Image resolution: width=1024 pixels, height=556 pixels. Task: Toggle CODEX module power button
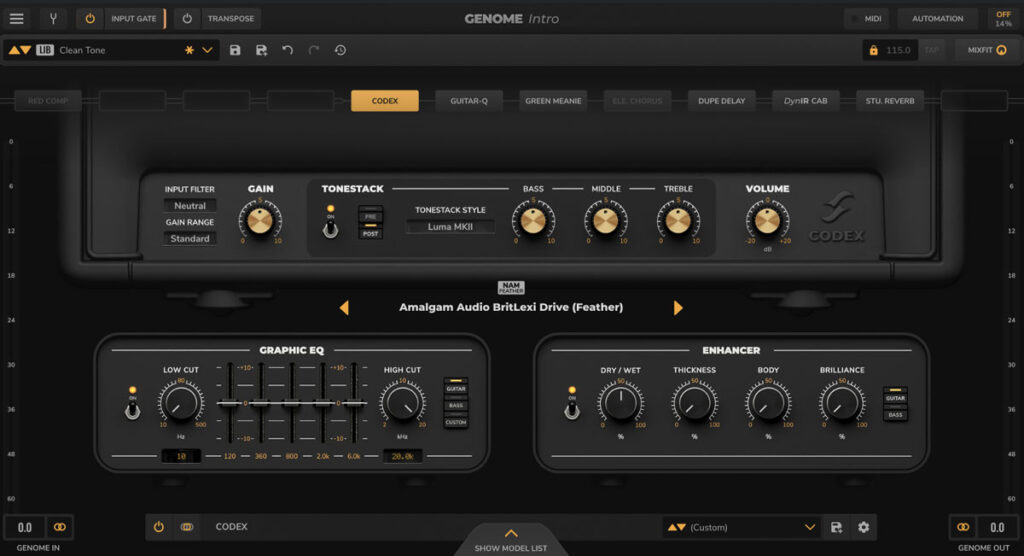(x=159, y=527)
